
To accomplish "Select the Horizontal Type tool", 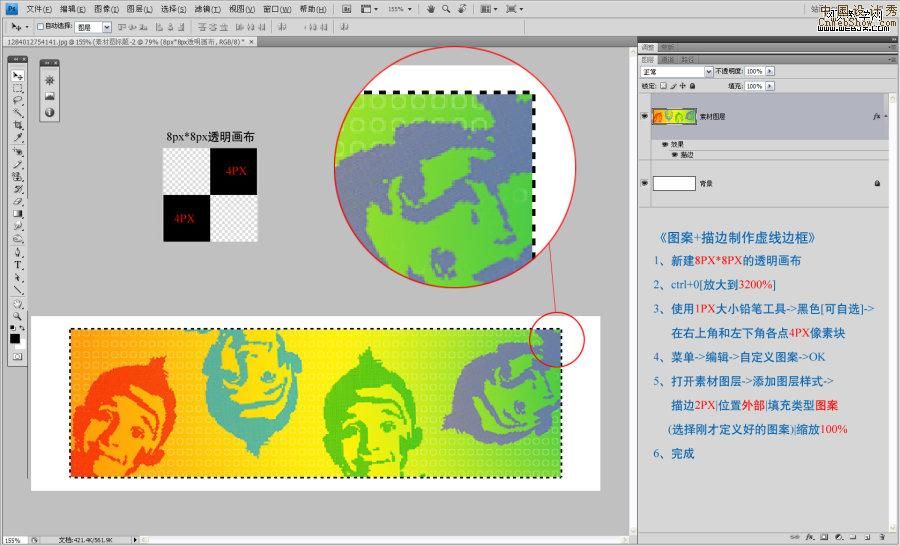I will 18,265.
